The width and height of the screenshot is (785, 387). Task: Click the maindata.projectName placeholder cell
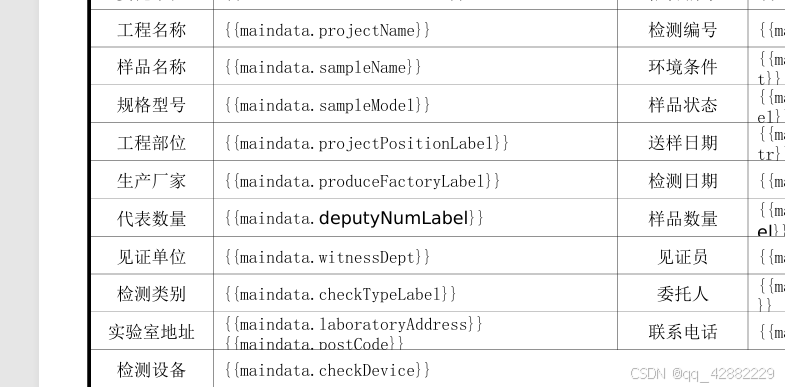tap(416, 29)
